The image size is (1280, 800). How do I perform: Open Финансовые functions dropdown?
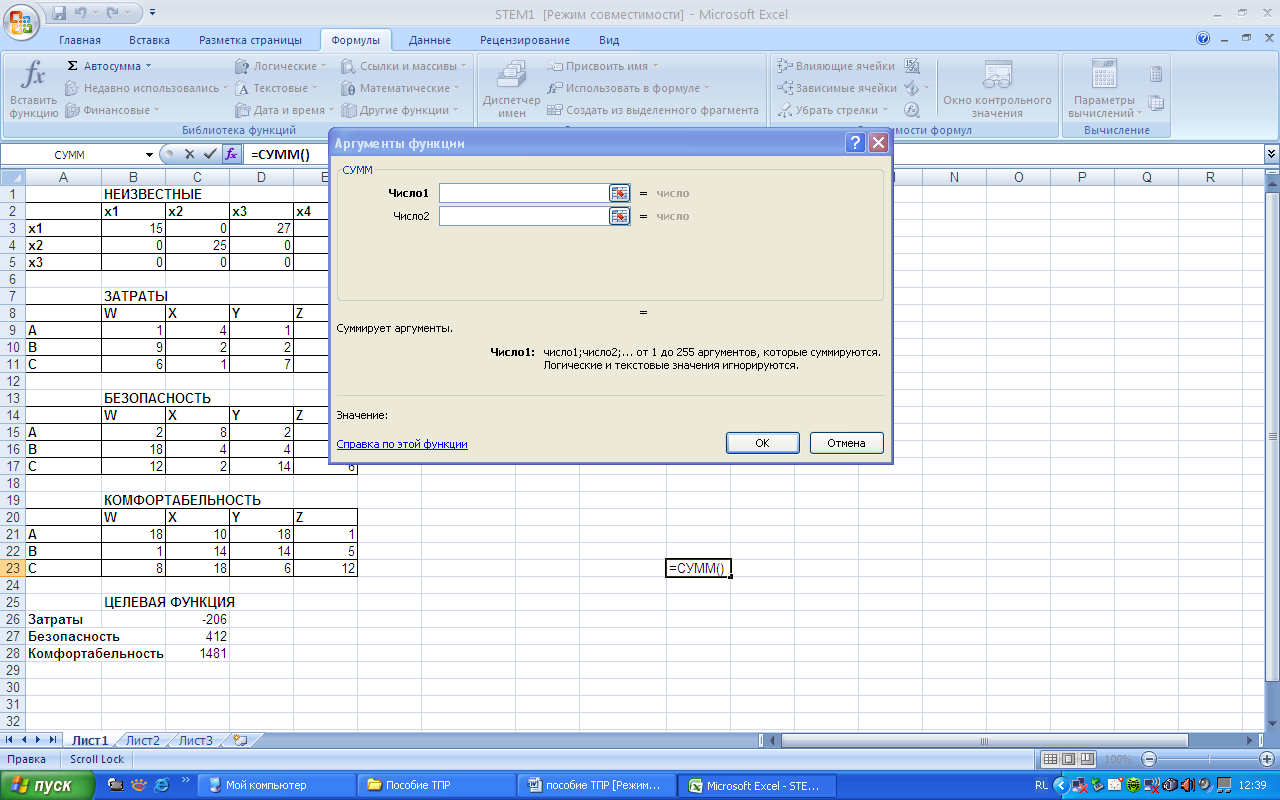[113, 110]
